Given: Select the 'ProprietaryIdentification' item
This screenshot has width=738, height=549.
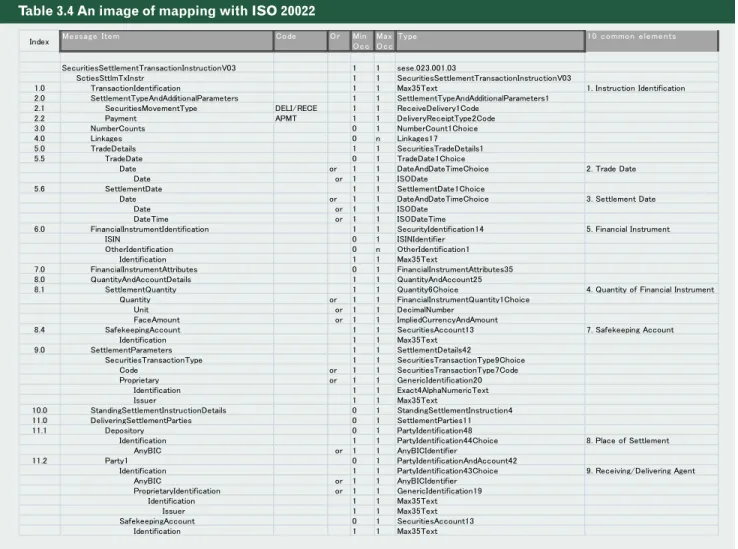Looking at the screenshot, I should tap(176, 491).
